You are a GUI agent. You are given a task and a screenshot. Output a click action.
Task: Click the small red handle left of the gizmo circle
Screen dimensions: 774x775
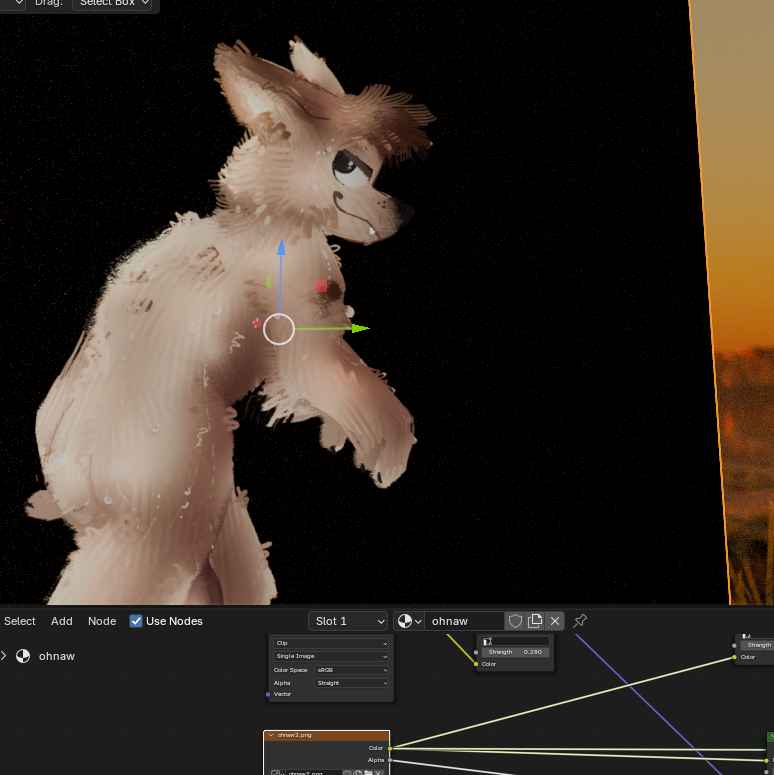click(257, 323)
